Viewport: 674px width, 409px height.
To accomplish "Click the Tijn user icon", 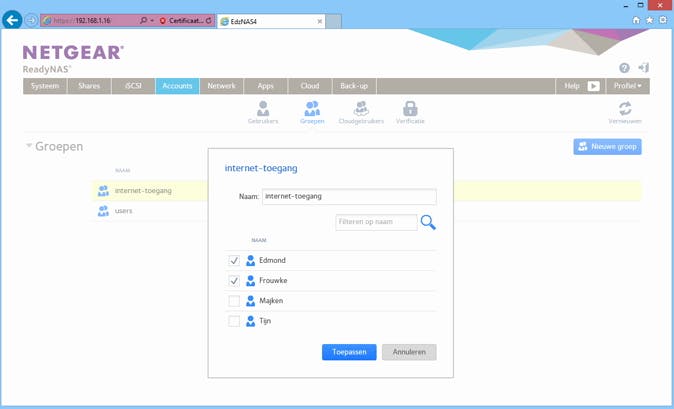I will (x=250, y=321).
